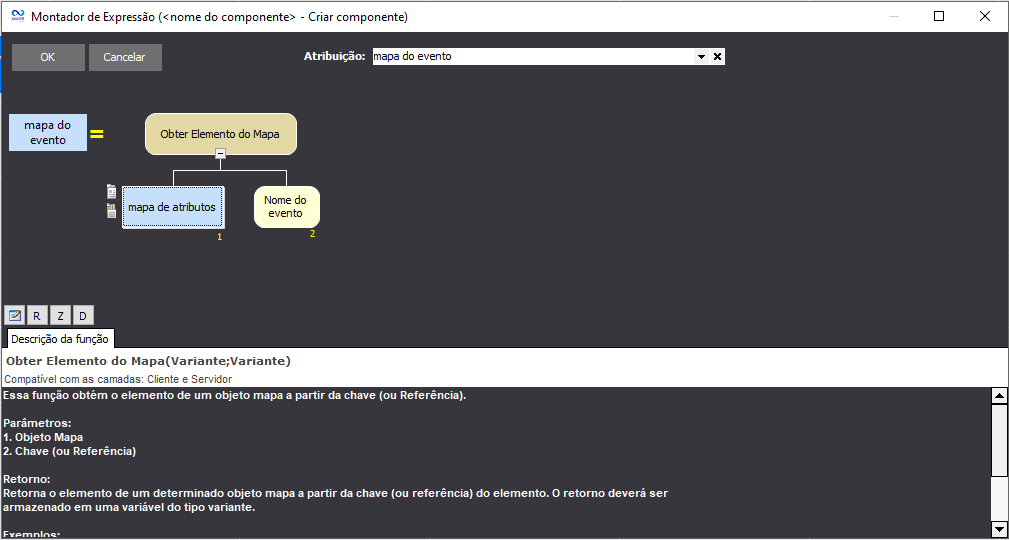Click the 'Parâmetros:' heading in description
The height and width of the screenshot is (540, 1009).
37,423
